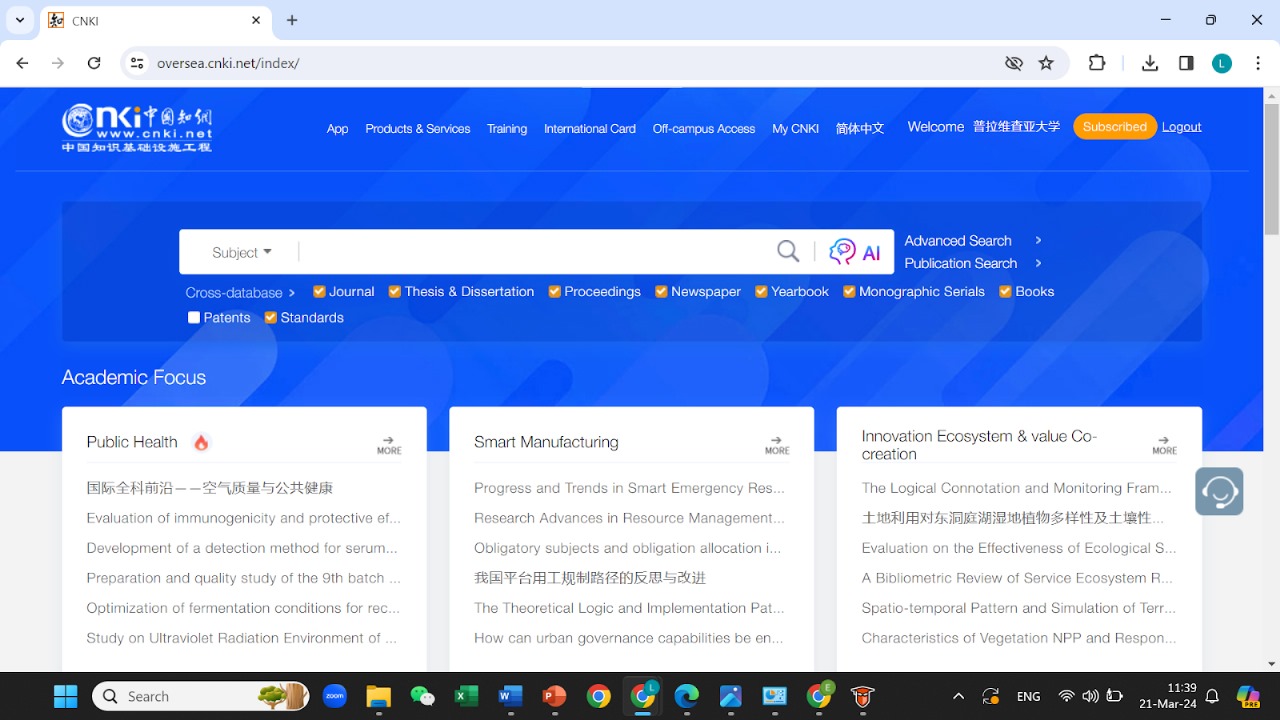1280x720 pixels.
Task: Click the MORE arrow on Smart Manufacturing card
Action: click(777, 445)
